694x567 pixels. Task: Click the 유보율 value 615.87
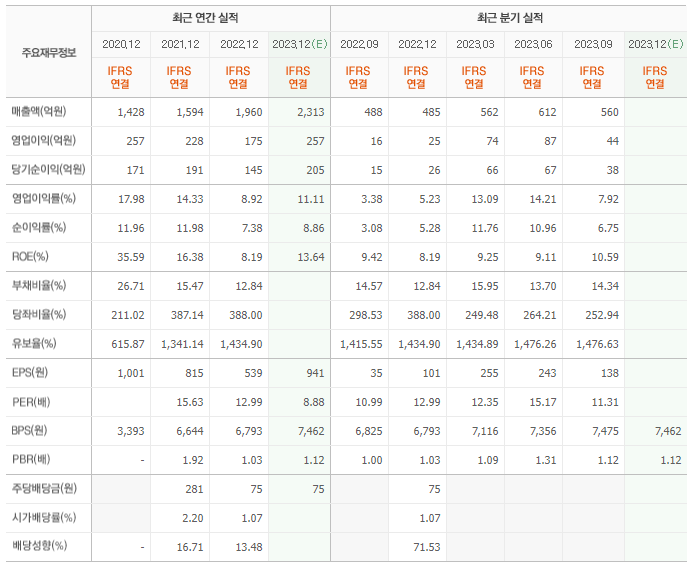coord(127,344)
